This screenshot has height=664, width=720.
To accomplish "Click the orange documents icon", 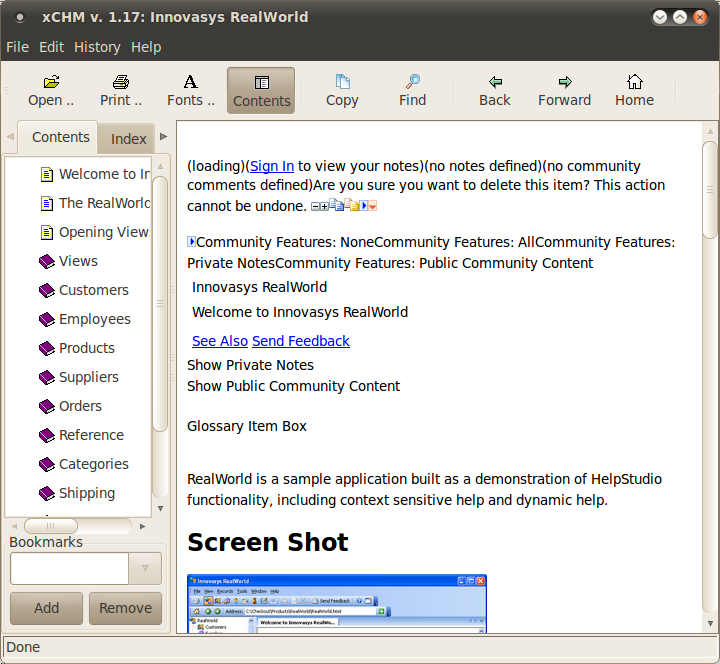I will coord(352,205).
